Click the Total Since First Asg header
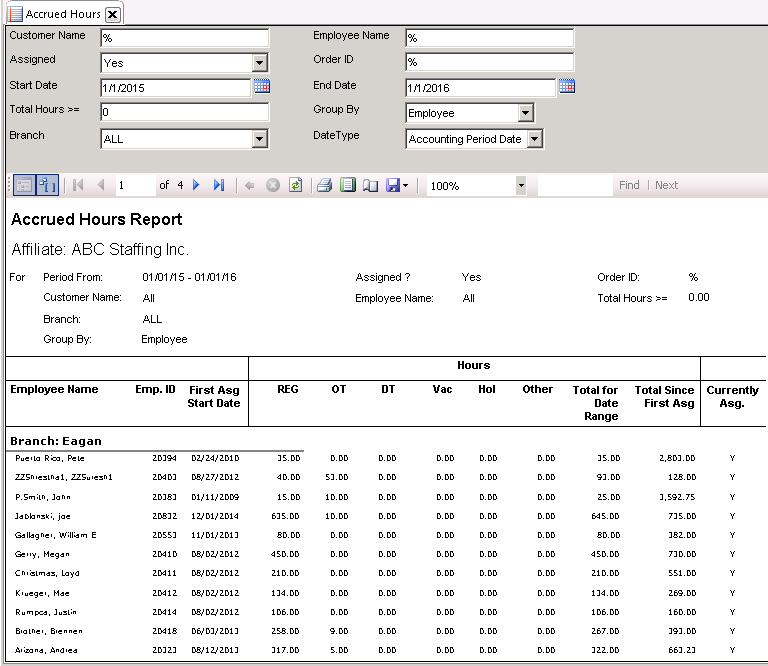 coord(665,397)
